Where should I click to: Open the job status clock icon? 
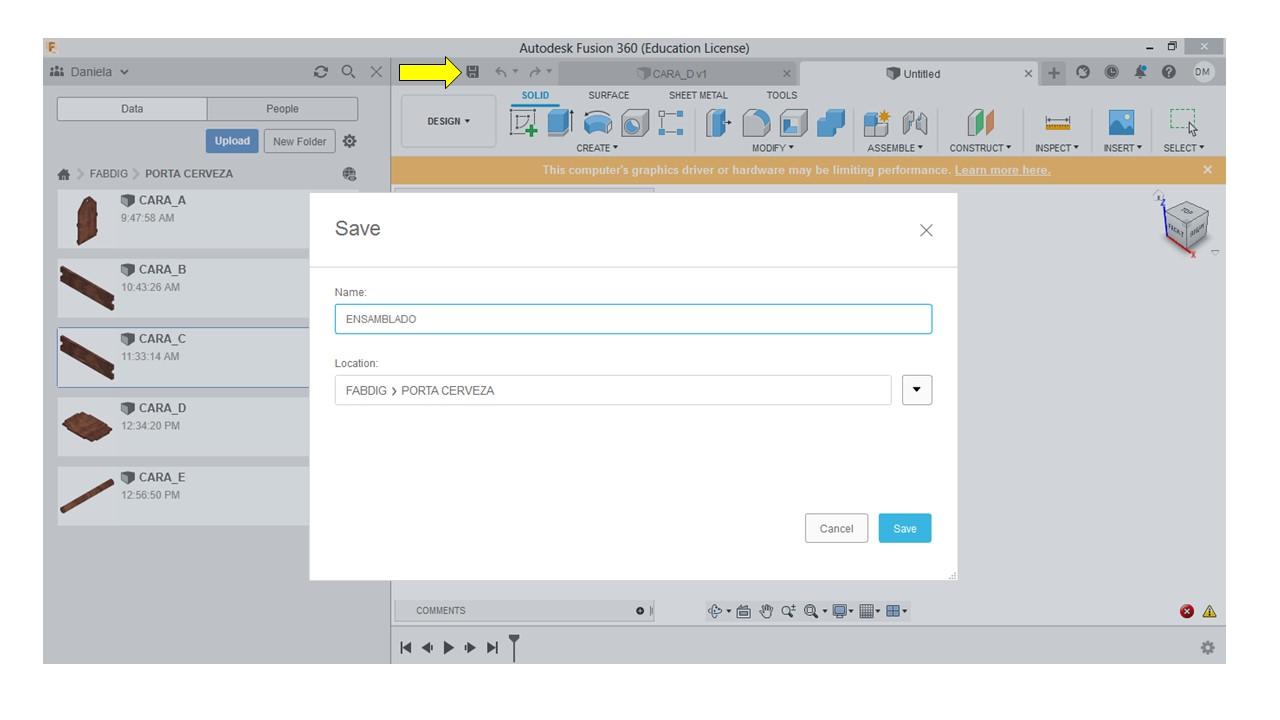click(x=1111, y=72)
